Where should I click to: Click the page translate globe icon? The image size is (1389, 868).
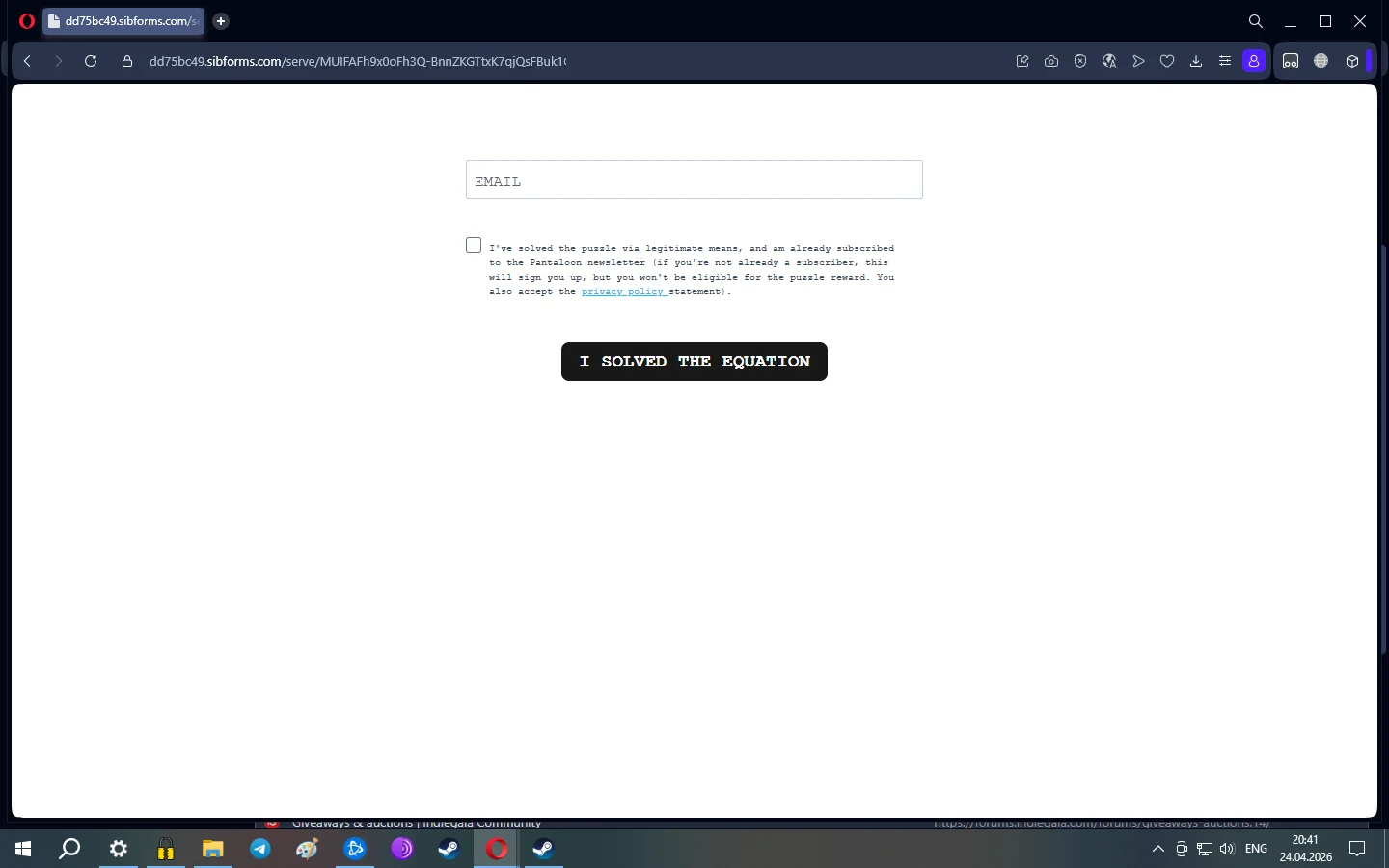coord(1109,61)
